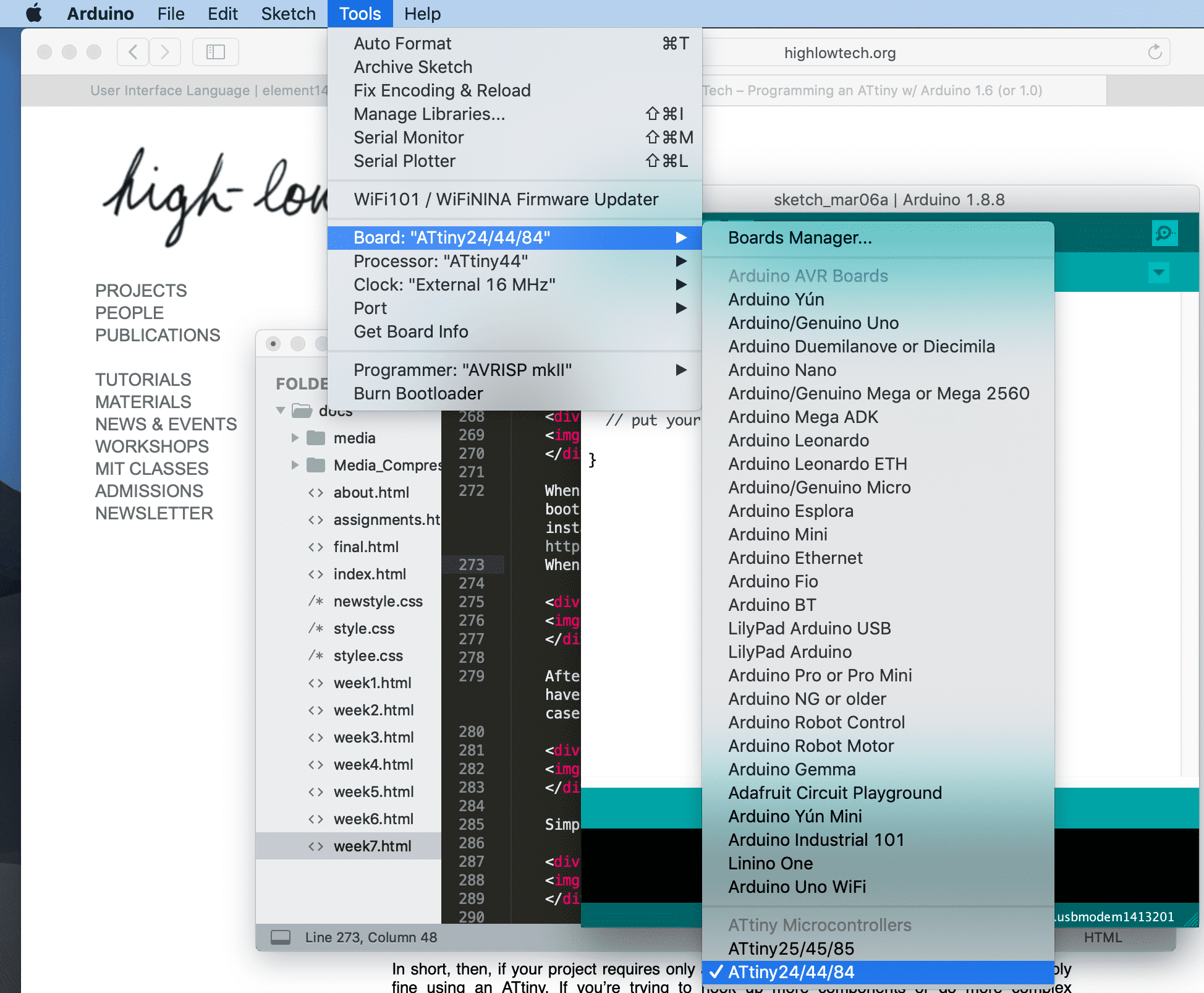Expand the media folder in sidebar
The width and height of the screenshot is (1204, 993).
point(295,438)
